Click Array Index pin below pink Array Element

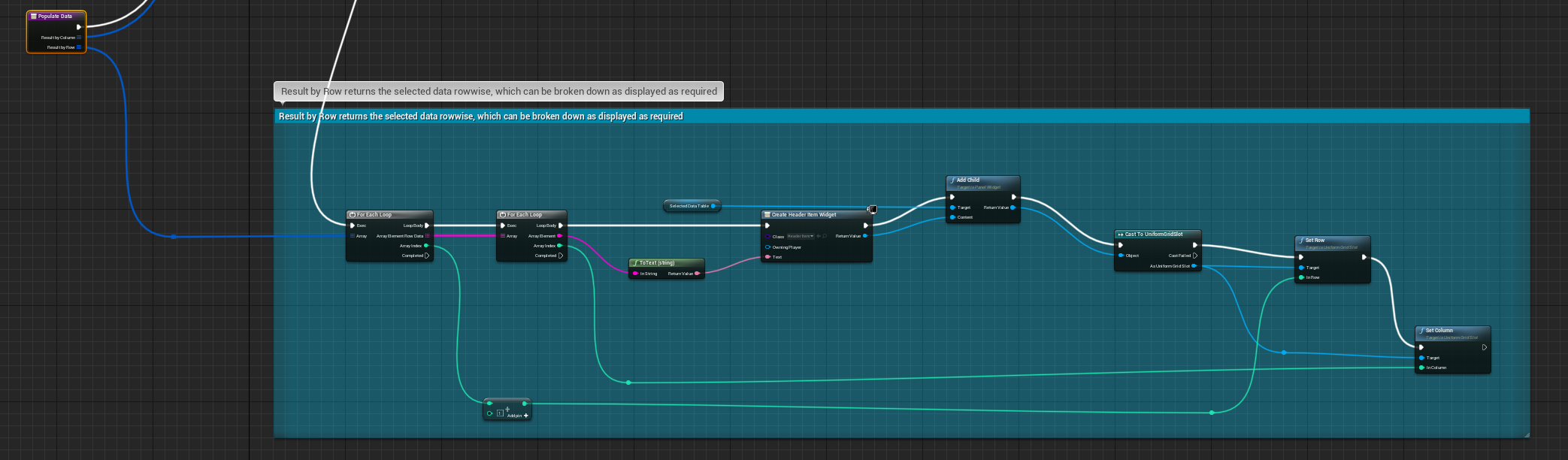(x=560, y=246)
